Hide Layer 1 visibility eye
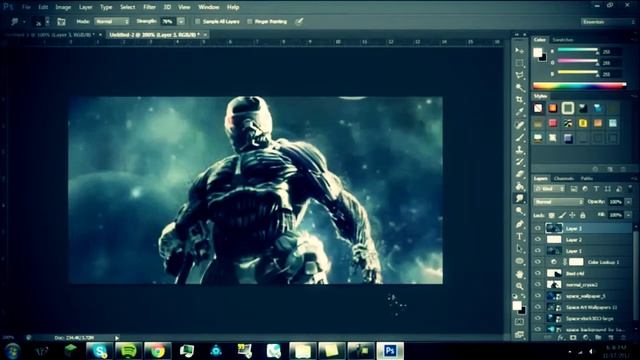 (x=538, y=251)
